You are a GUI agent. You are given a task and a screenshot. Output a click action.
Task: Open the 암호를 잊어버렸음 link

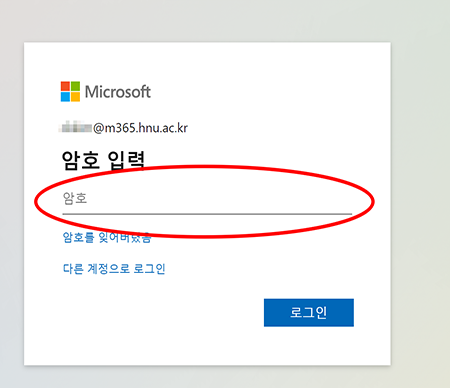point(107,237)
